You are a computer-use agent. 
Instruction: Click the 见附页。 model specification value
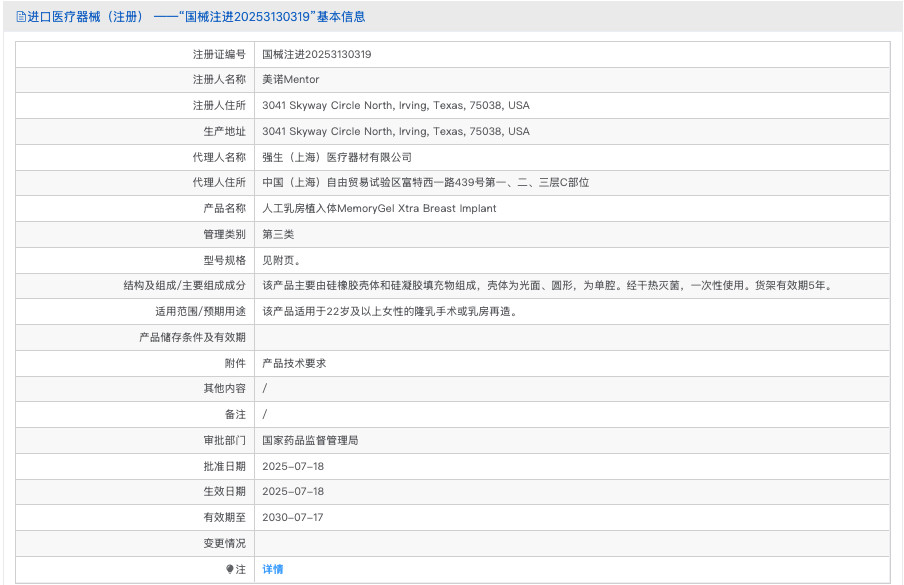[280, 260]
